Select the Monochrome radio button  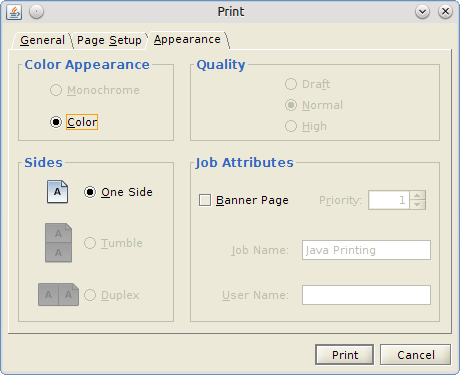pos(56,90)
